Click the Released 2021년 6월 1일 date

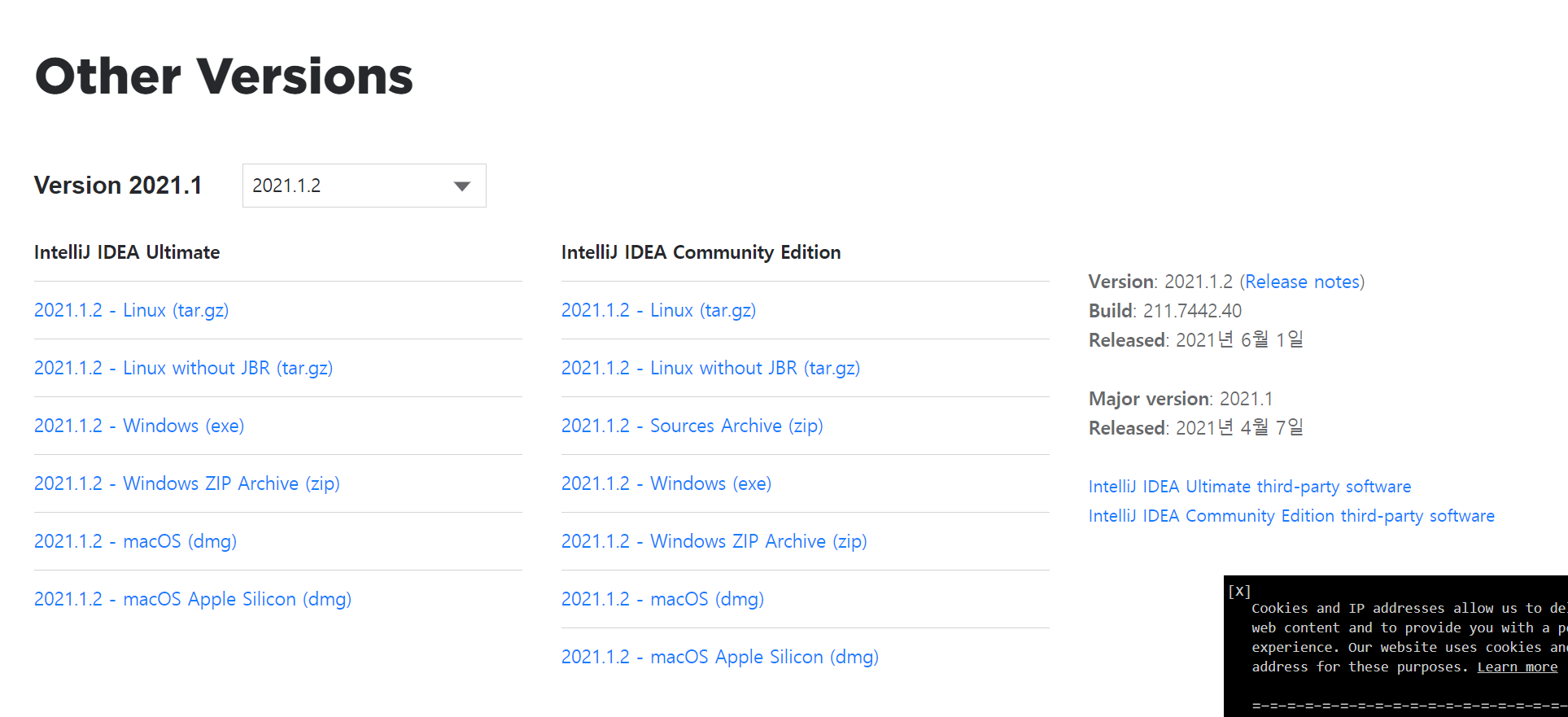pos(1196,340)
